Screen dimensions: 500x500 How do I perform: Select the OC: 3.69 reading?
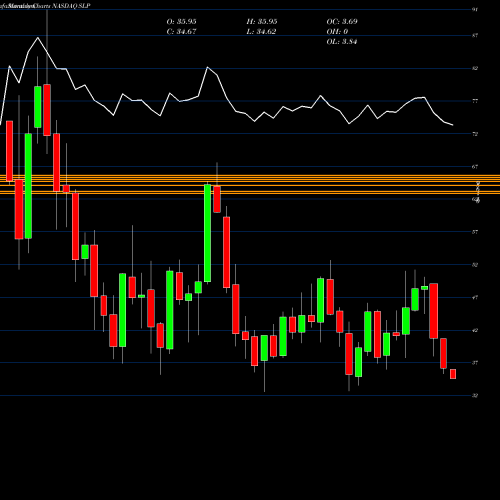click(x=342, y=22)
